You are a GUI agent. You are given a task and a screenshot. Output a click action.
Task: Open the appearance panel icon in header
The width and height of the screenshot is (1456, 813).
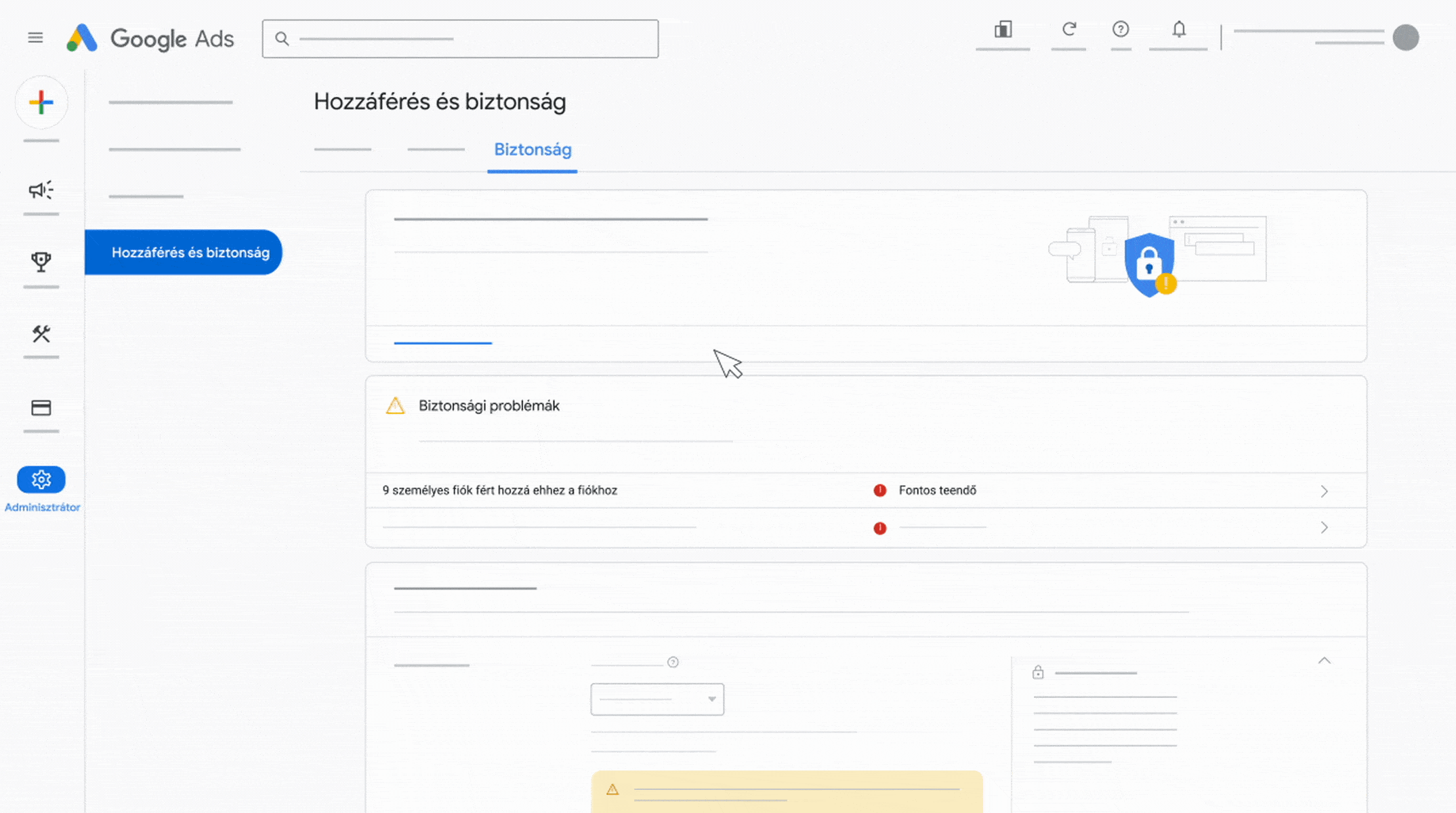point(1003,30)
